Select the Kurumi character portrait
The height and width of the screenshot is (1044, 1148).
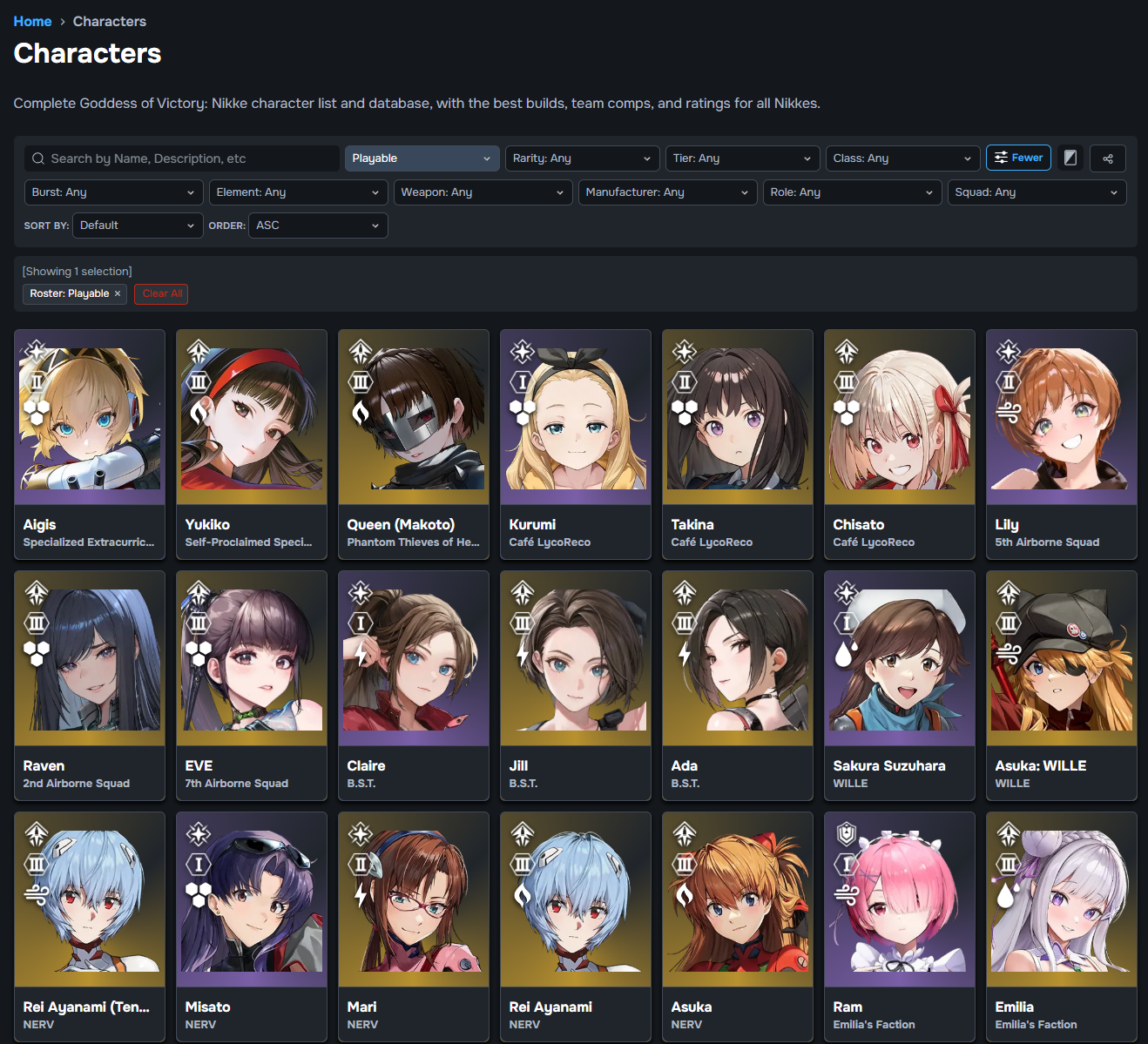point(576,419)
